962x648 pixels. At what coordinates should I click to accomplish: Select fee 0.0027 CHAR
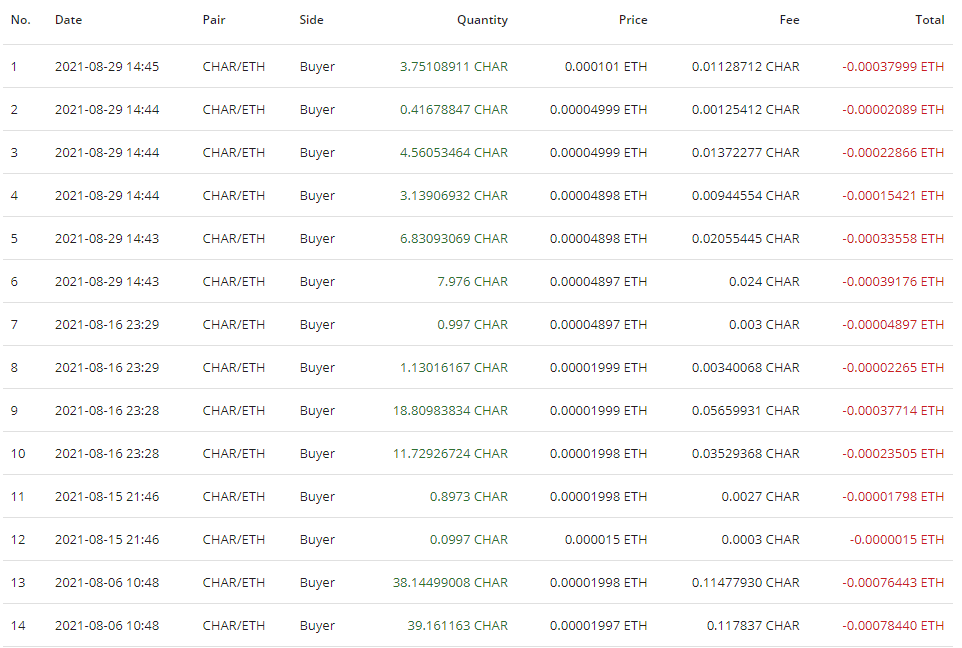pyautogui.click(x=761, y=496)
